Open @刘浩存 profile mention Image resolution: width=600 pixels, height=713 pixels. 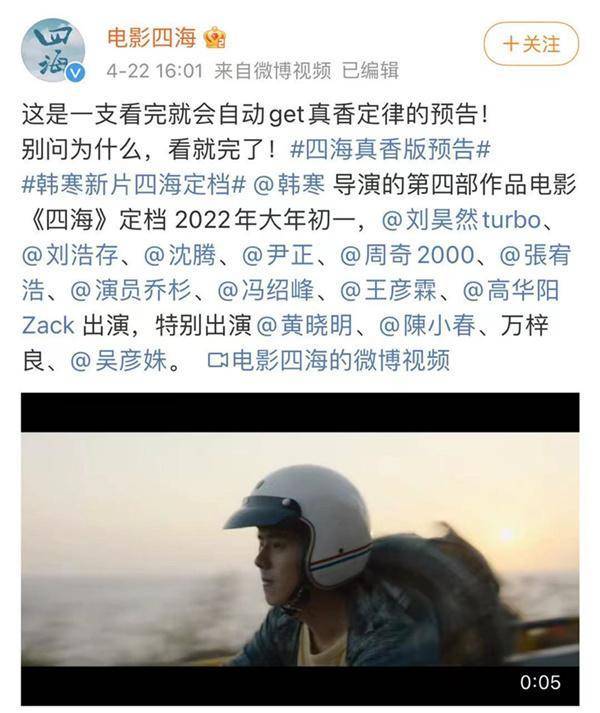point(70,255)
